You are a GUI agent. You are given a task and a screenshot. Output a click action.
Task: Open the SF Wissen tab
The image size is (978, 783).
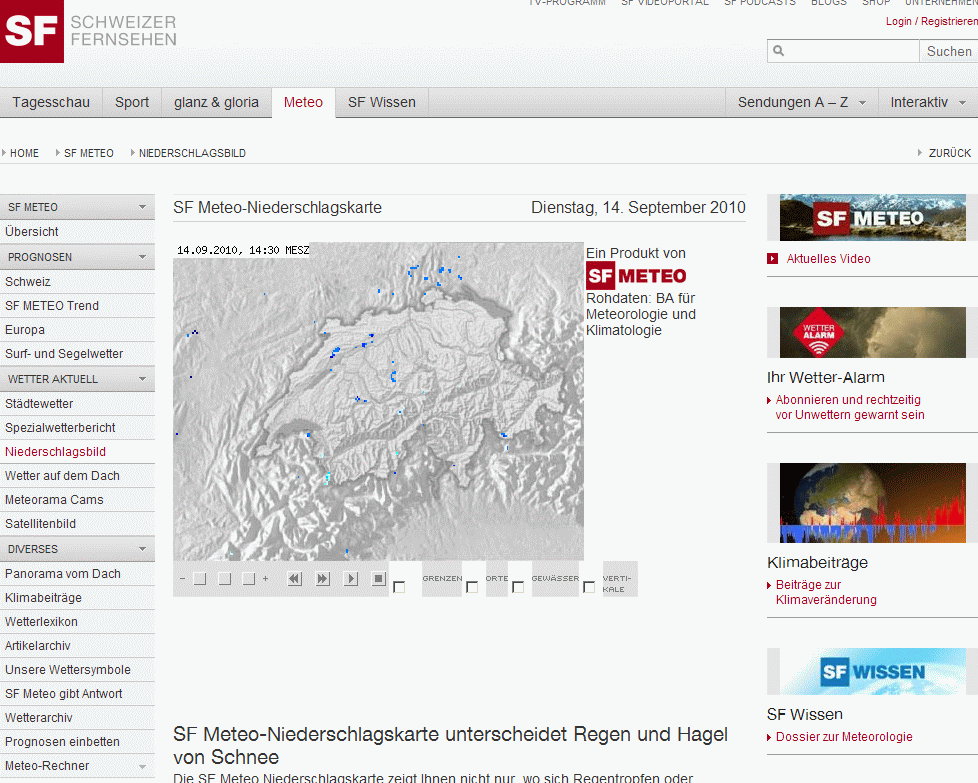(381, 102)
